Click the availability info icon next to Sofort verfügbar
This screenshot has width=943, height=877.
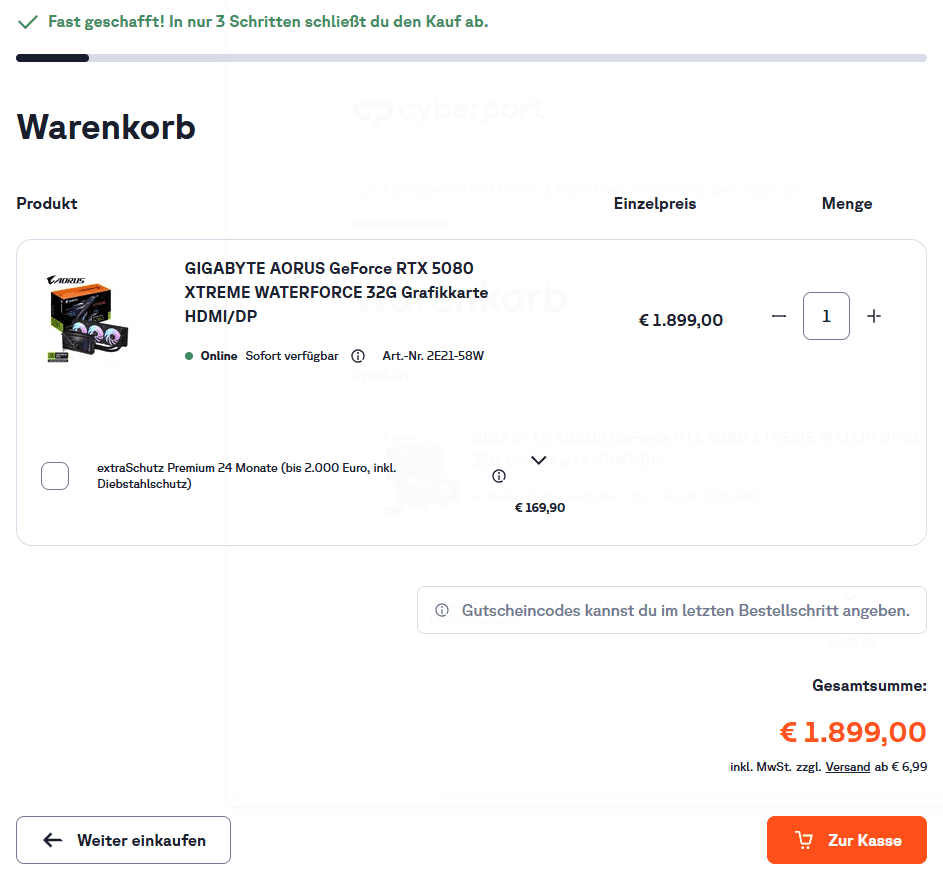click(x=358, y=356)
